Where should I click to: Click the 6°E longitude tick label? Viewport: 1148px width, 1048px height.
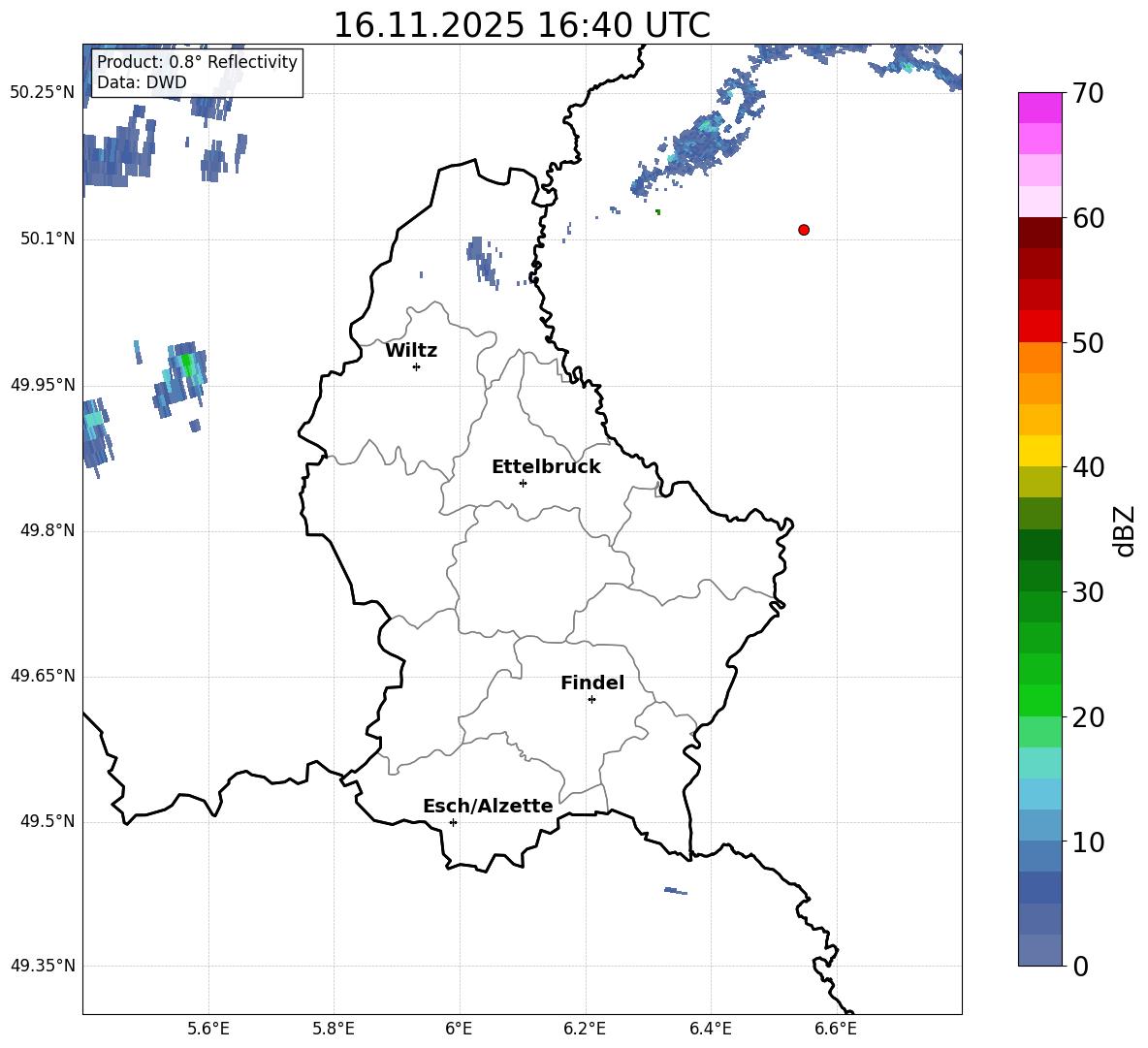tap(459, 1029)
